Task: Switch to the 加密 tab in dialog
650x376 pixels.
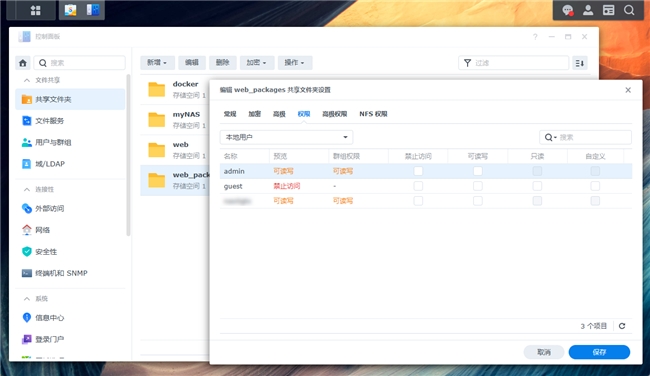Action: (x=255, y=114)
